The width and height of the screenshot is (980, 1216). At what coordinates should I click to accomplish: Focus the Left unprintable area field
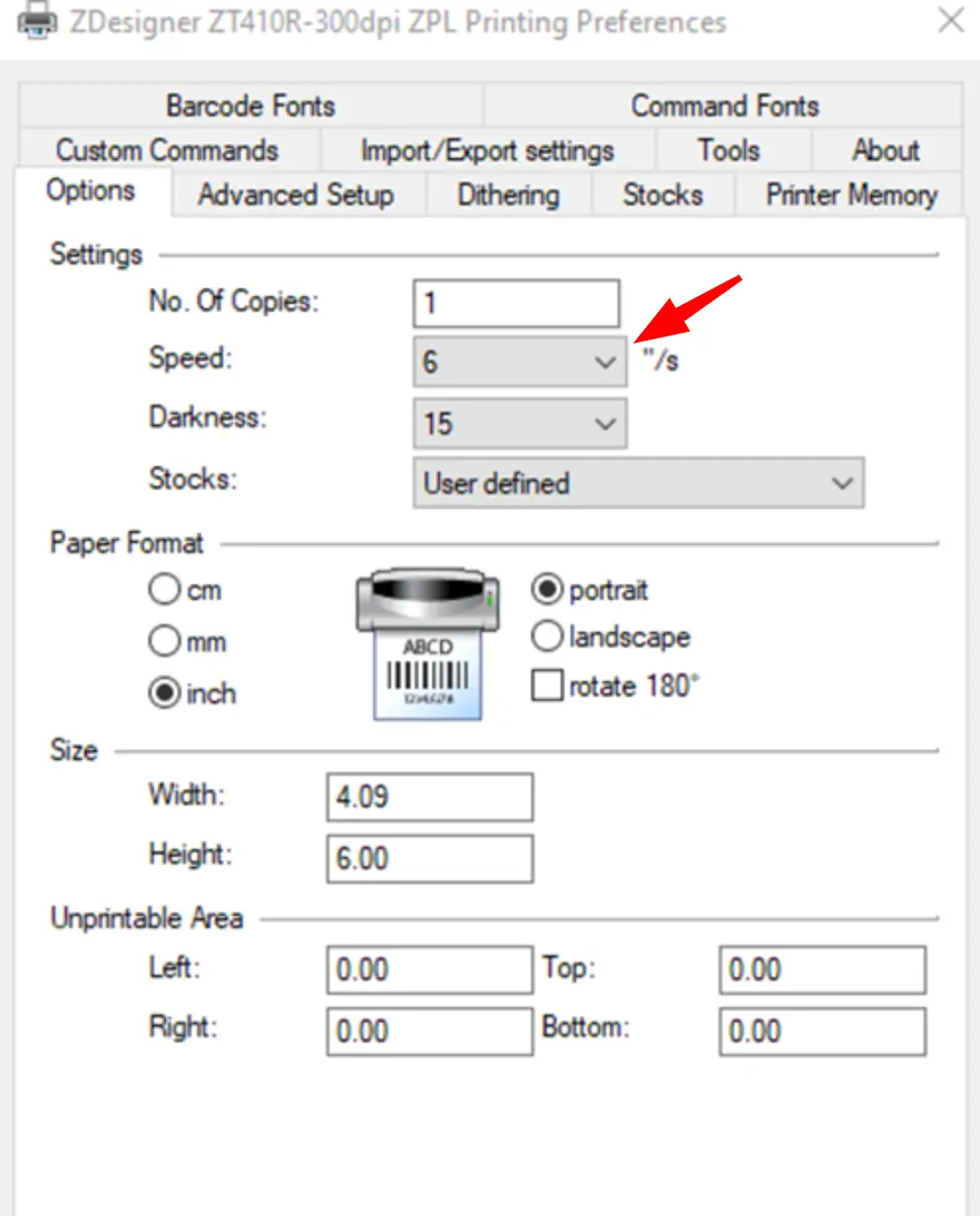pyautogui.click(x=429, y=970)
